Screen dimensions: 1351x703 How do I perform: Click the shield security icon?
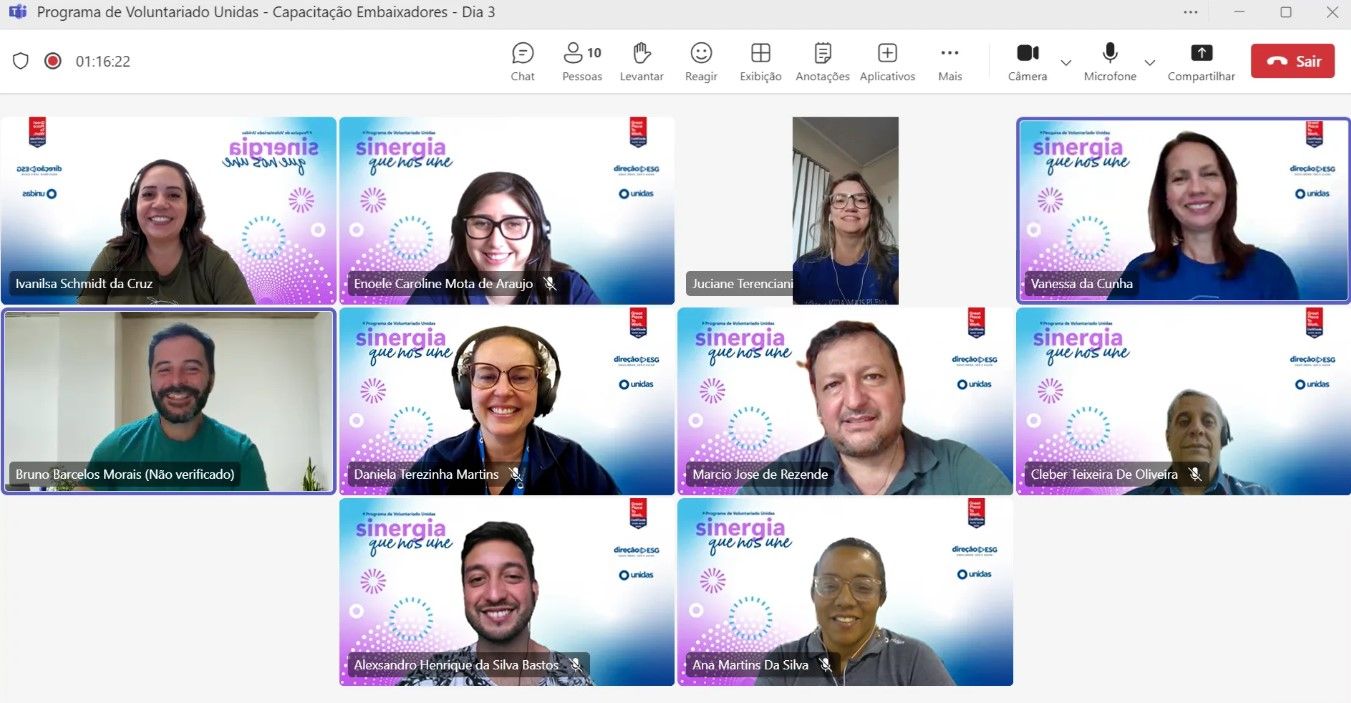pos(21,61)
